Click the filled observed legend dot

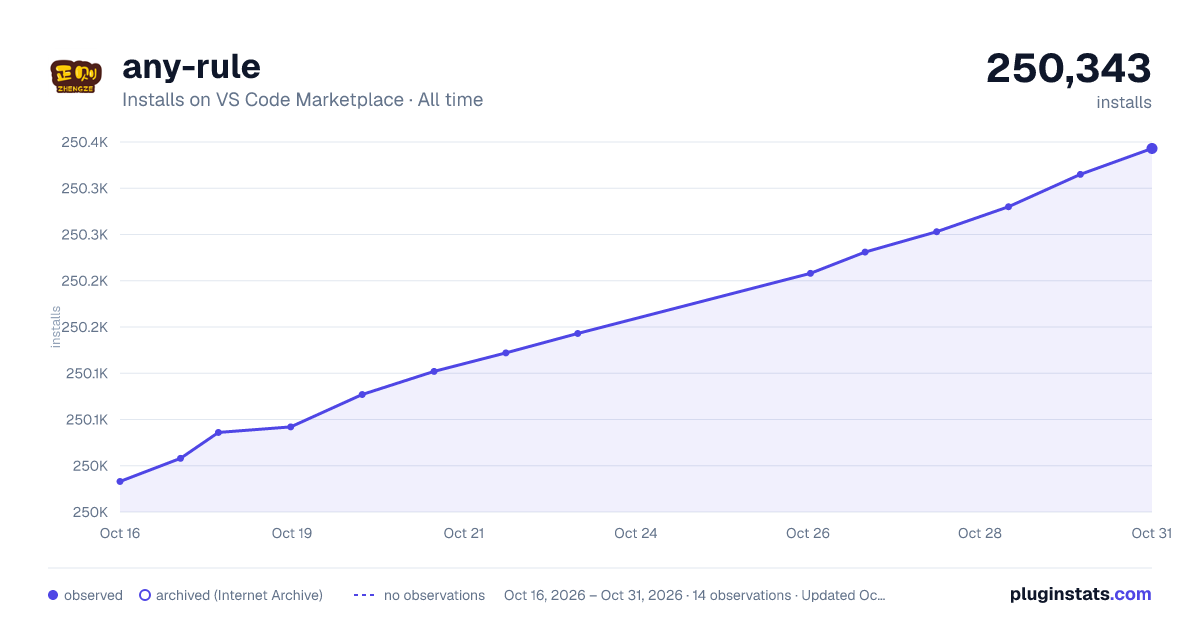click(53, 595)
